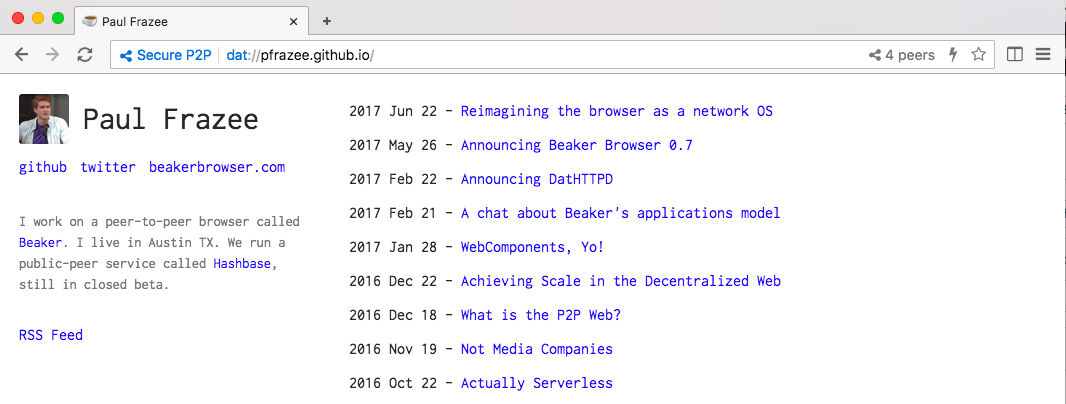1066x404 pixels.
Task: Click the Secure P2P site info icon
Action: tap(127, 55)
